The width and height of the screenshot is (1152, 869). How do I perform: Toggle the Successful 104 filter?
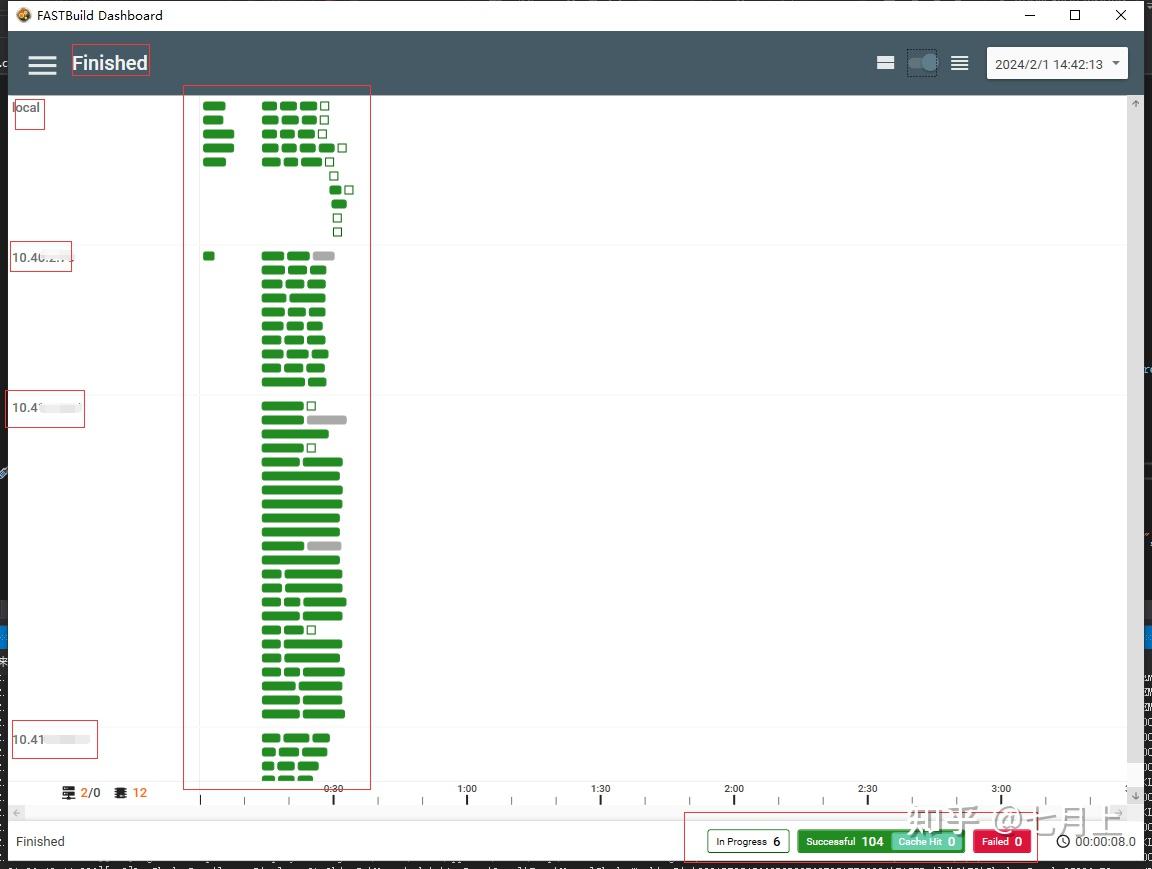pyautogui.click(x=844, y=842)
